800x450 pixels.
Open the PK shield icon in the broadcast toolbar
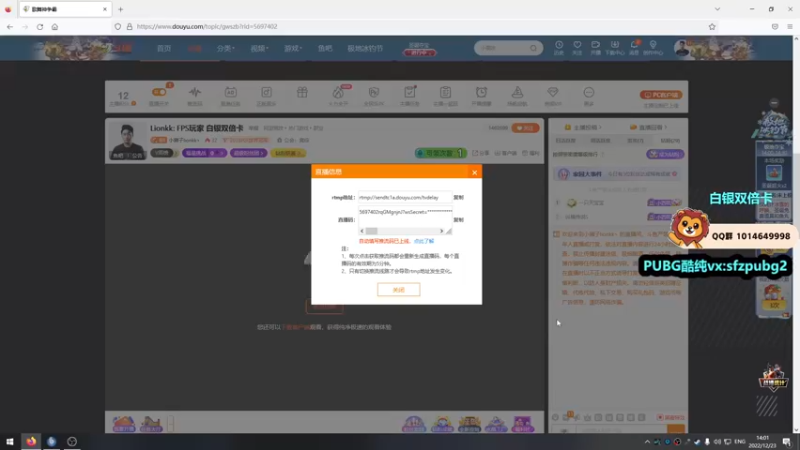click(x=373, y=92)
